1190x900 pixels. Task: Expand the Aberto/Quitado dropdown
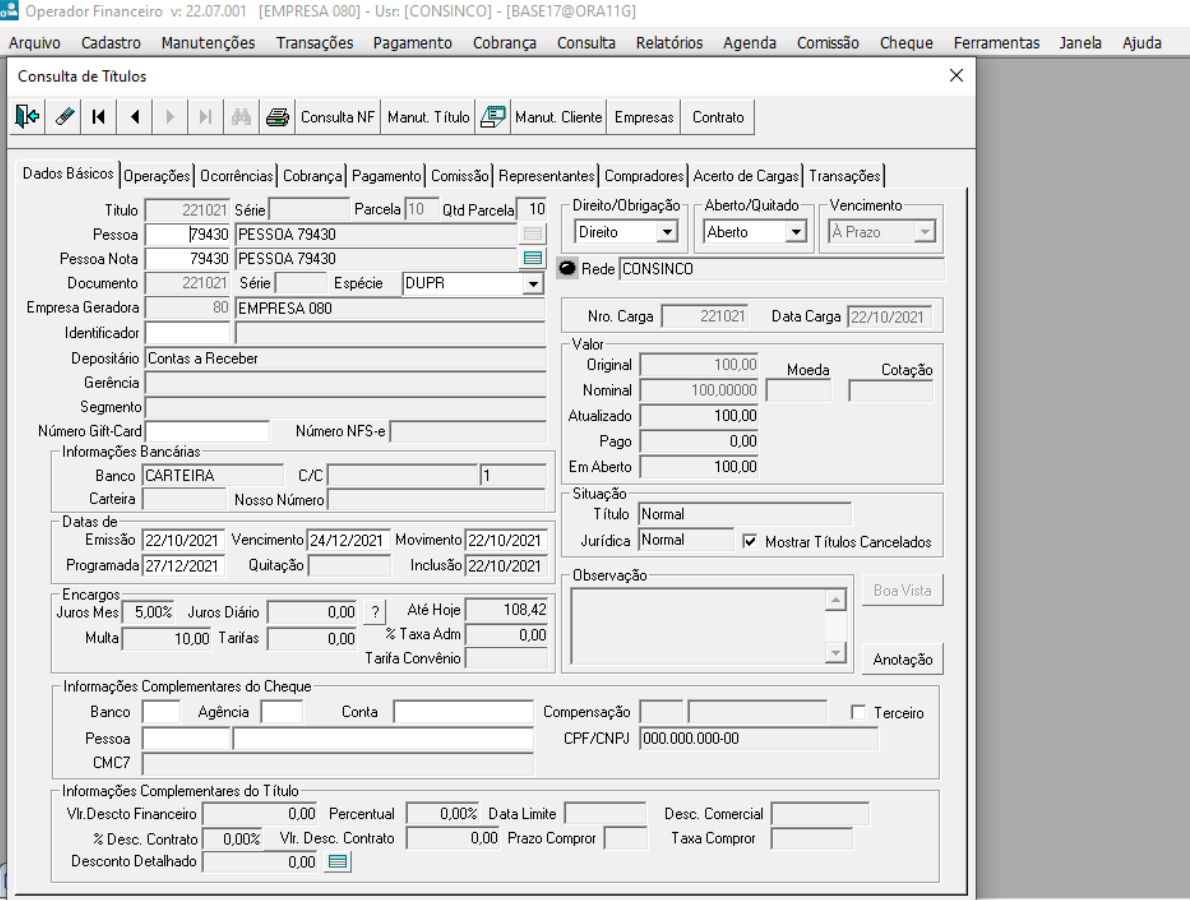click(796, 232)
